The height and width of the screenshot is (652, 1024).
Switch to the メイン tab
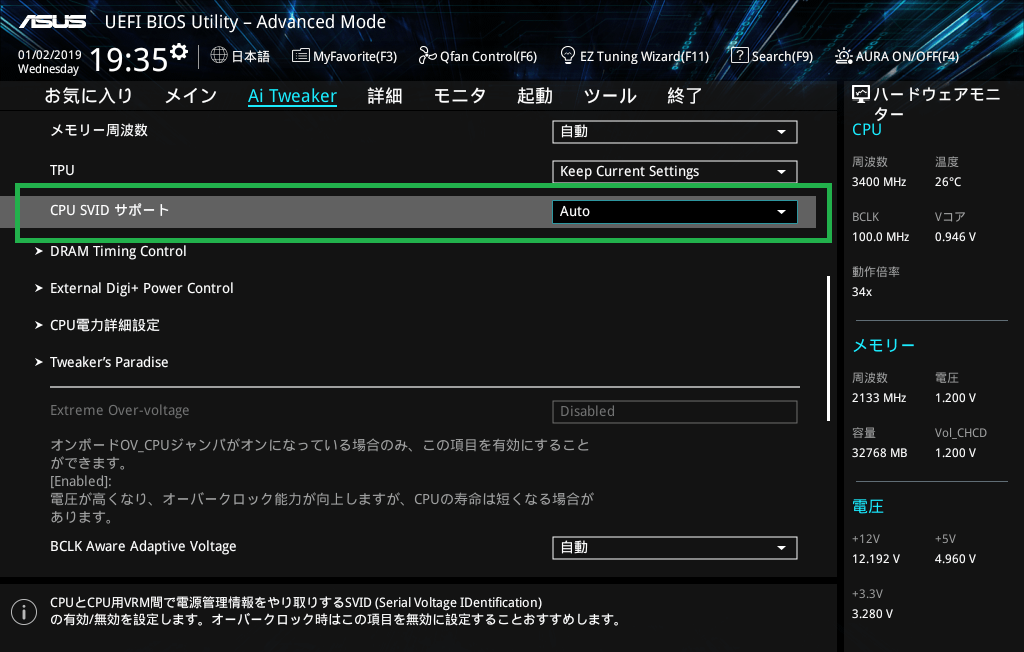click(191, 96)
